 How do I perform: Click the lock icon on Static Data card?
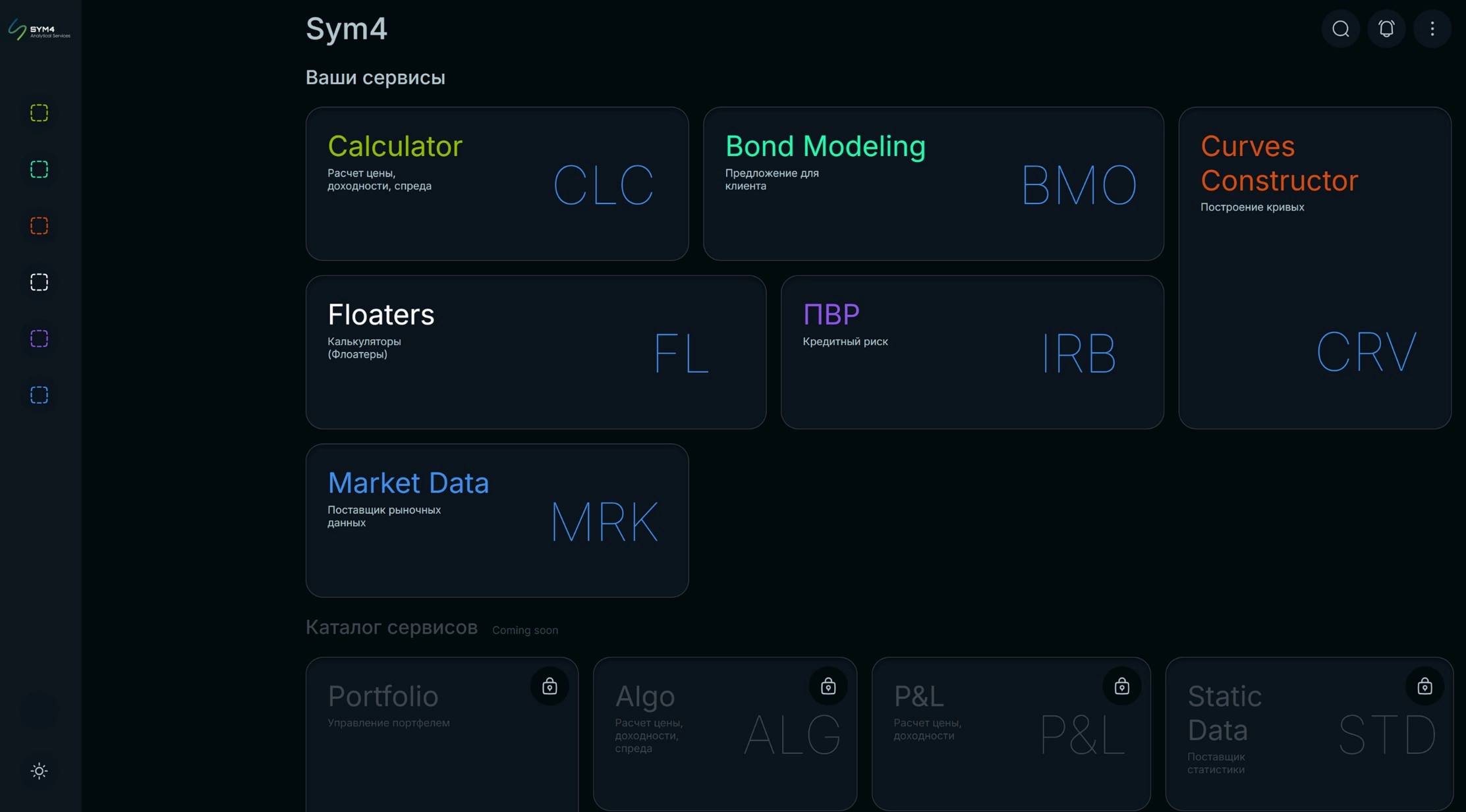1424,686
